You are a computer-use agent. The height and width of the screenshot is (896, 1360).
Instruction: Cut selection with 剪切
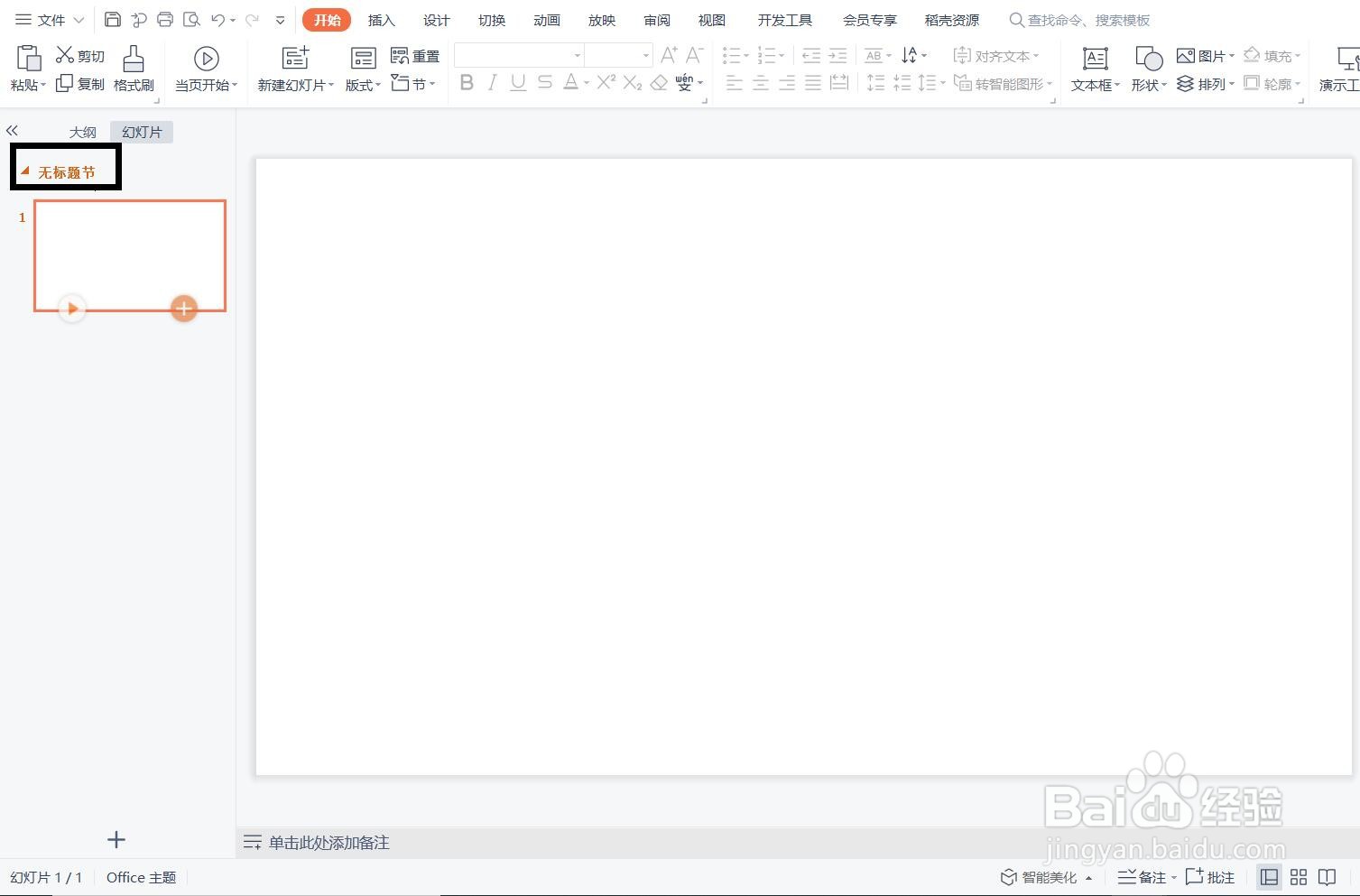pos(80,56)
